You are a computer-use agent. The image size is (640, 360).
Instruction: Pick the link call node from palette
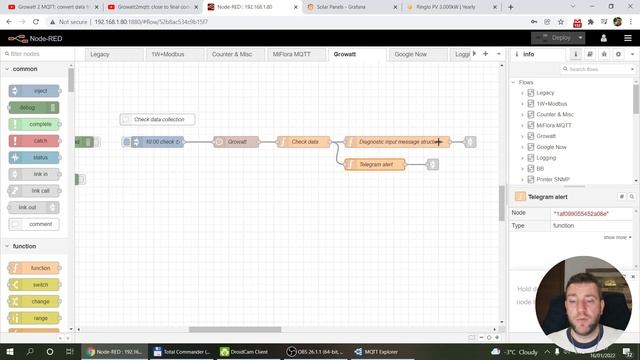tap(34, 191)
